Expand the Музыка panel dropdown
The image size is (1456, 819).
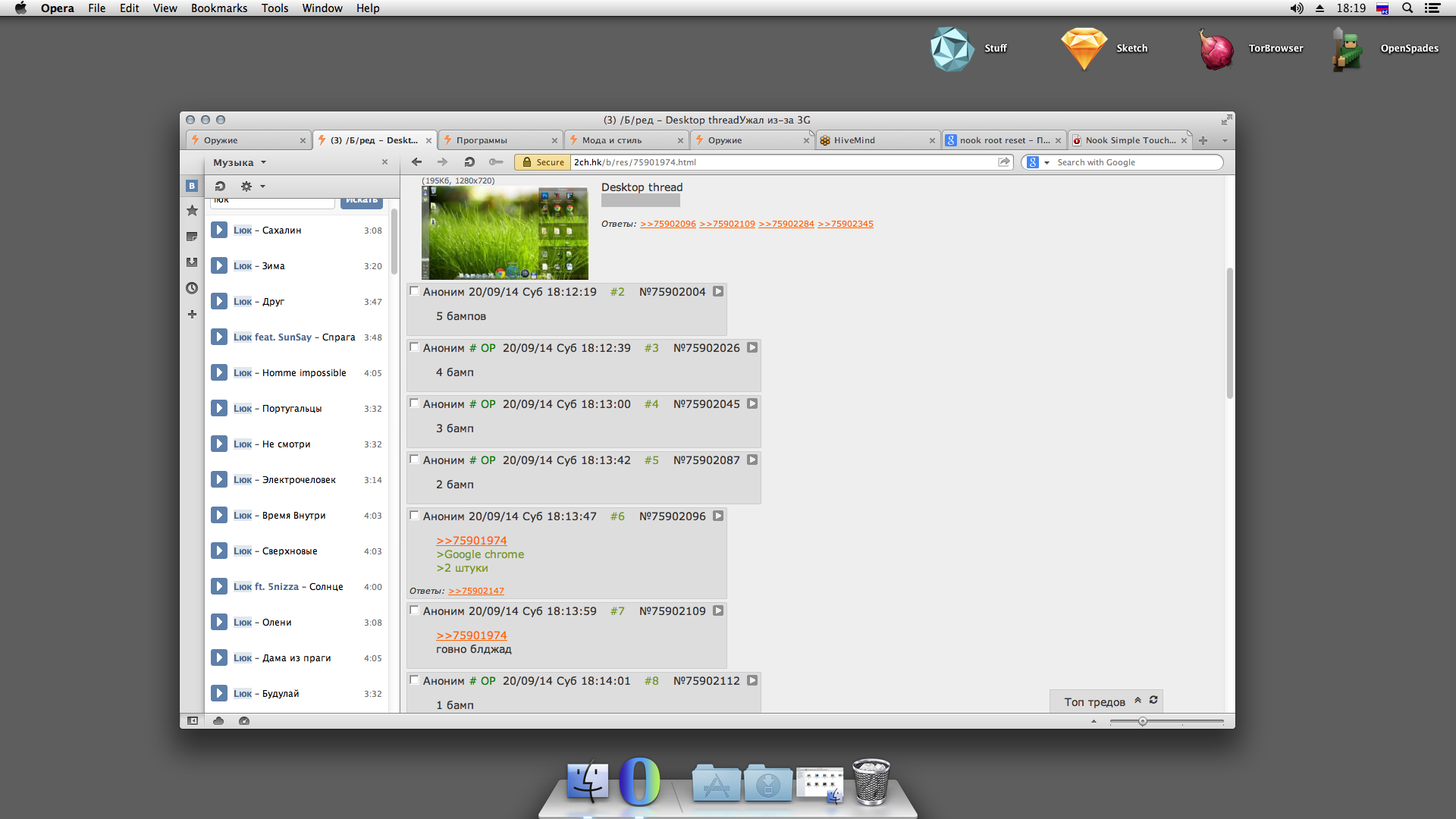(x=263, y=162)
